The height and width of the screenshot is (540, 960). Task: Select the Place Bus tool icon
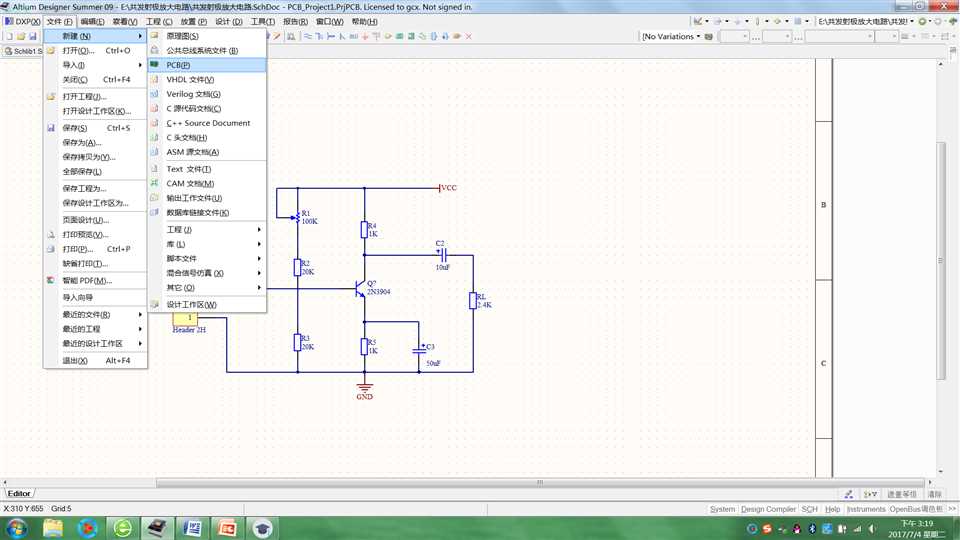click(319, 37)
